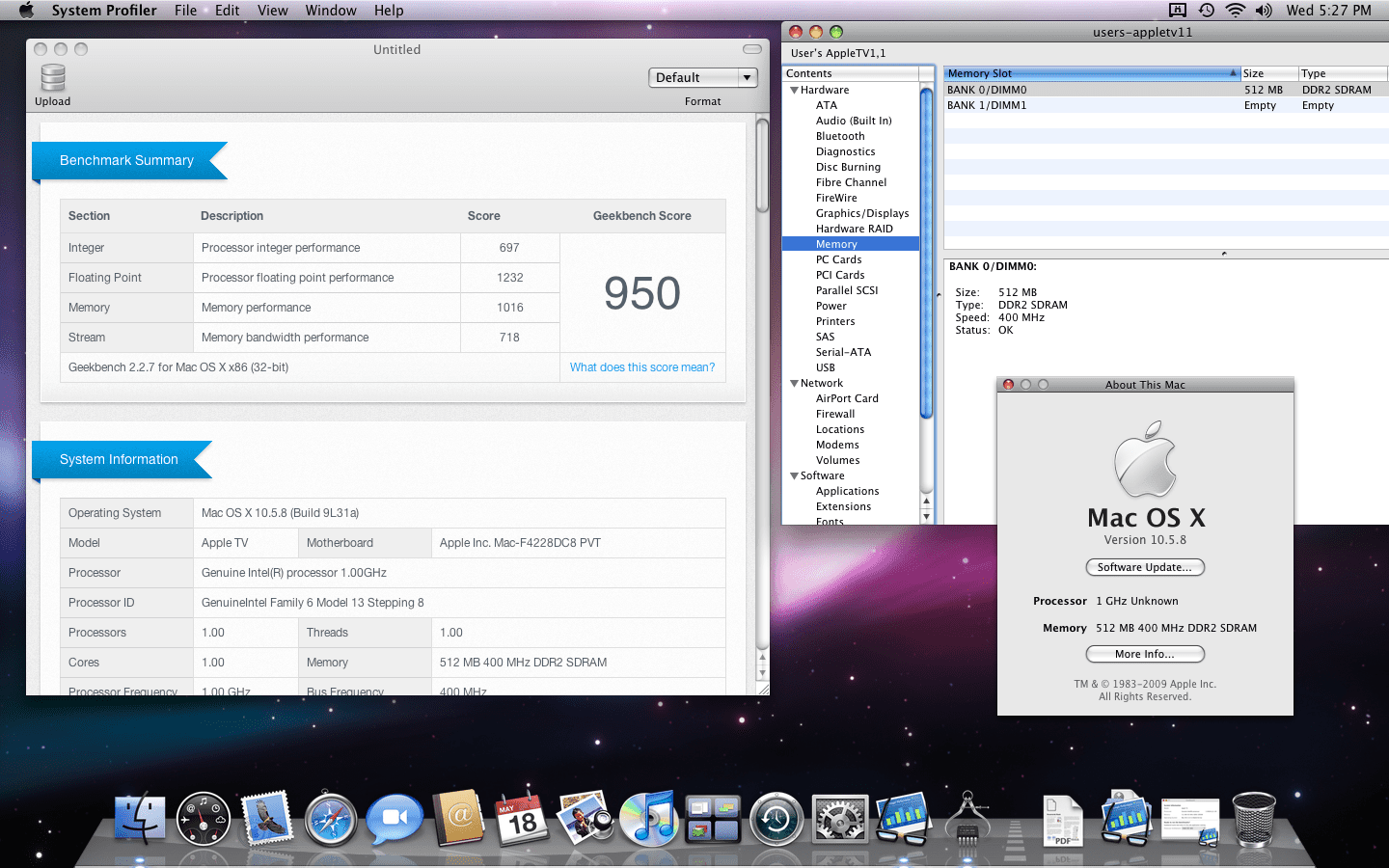
Task: Open the File menu
Action: 185,11
